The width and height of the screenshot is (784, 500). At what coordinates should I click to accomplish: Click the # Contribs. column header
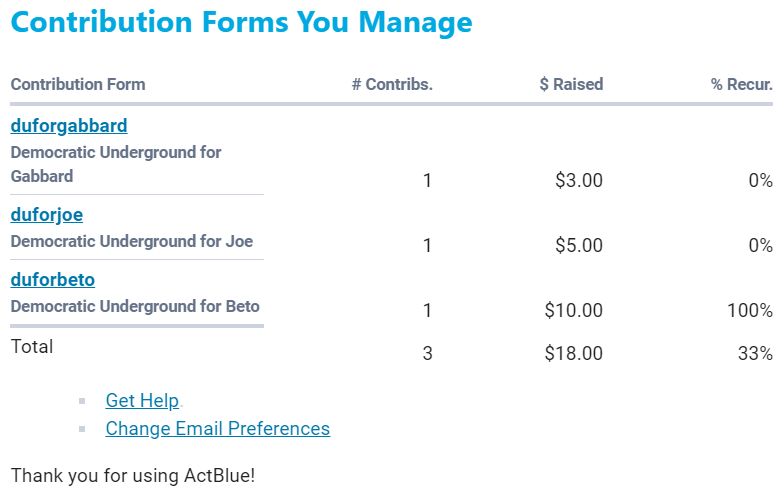392,85
